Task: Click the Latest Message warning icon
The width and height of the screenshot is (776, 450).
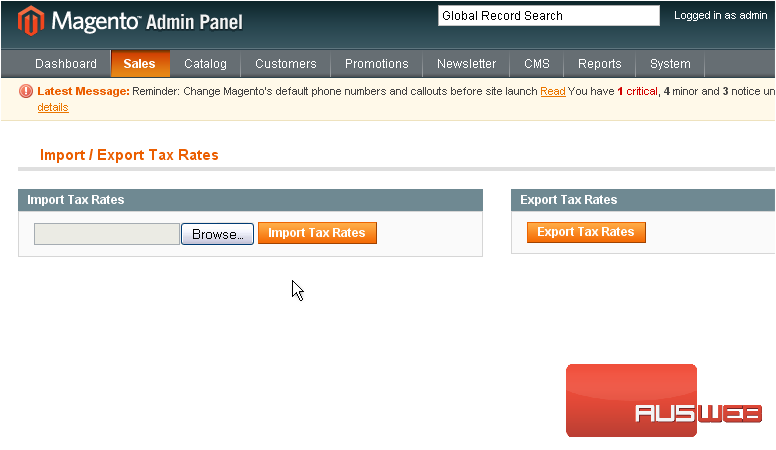Action: (26, 91)
